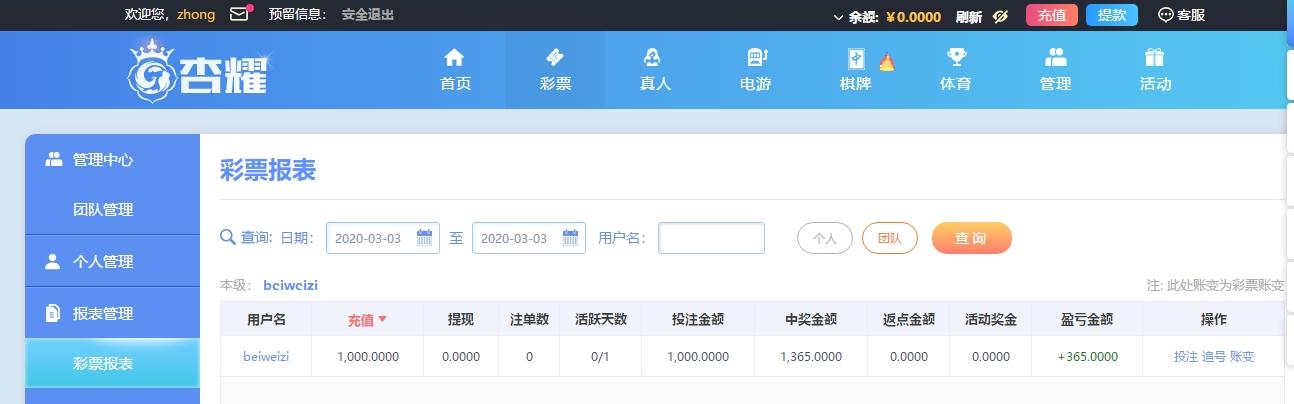The width and height of the screenshot is (1294, 404).
Task: Open 团队管理 in the sidebar
Action: tap(103, 210)
